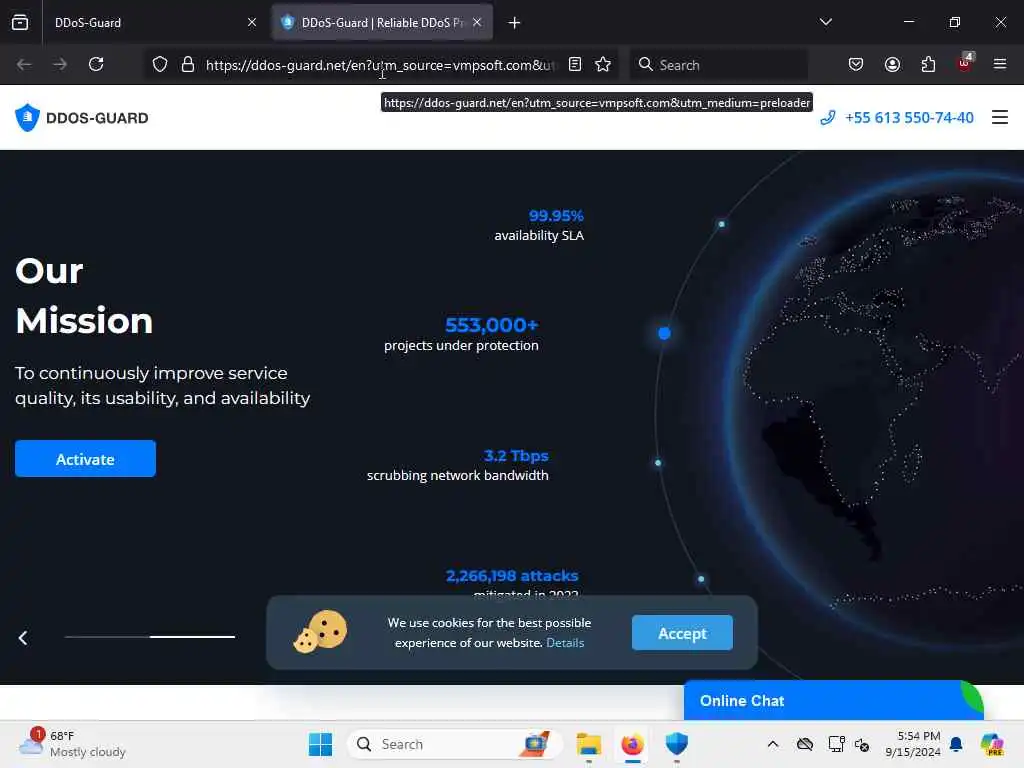
Task: Open File Explorer from taskbar
Action: 588,744
